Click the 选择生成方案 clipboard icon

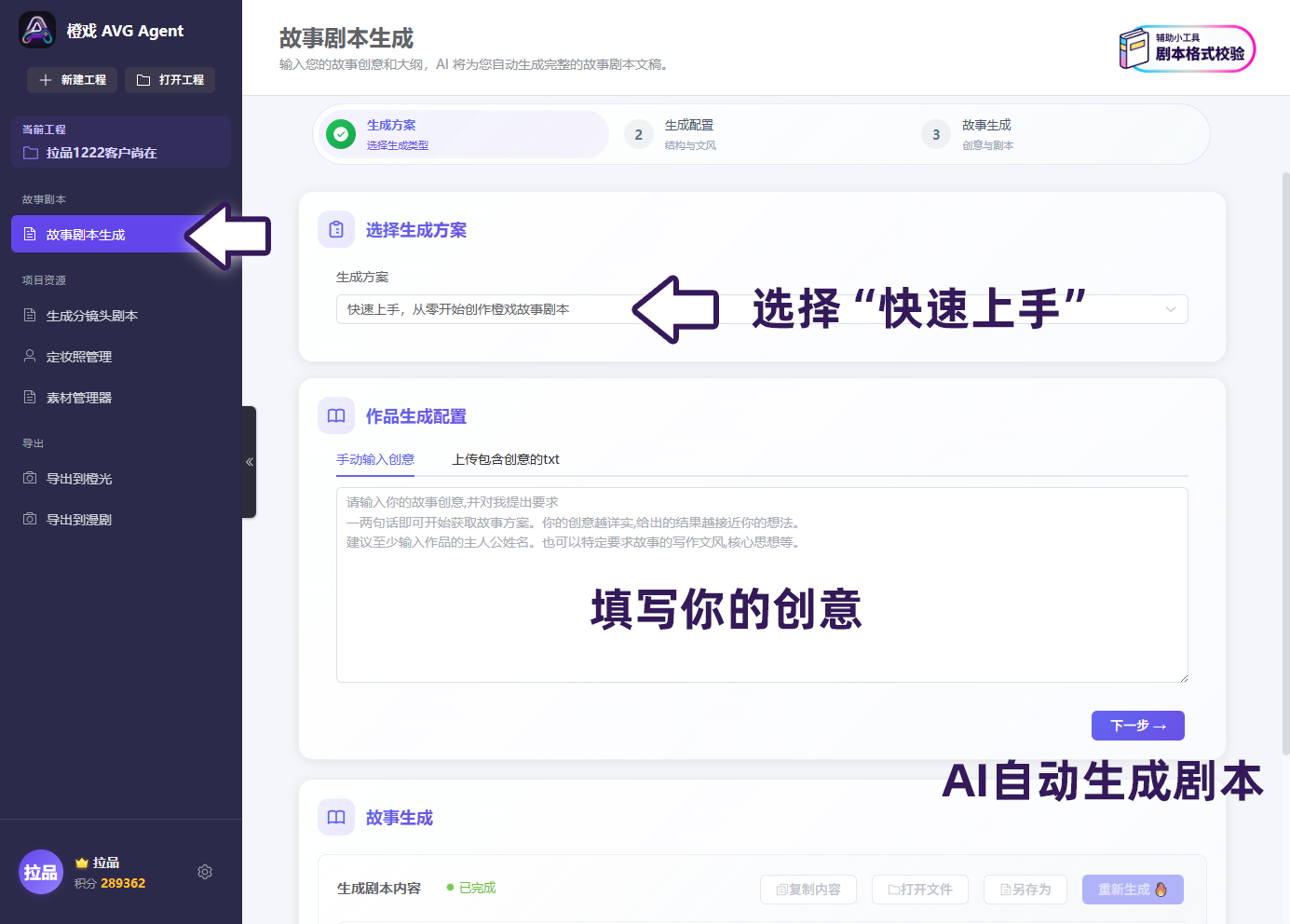click(336, 229)
